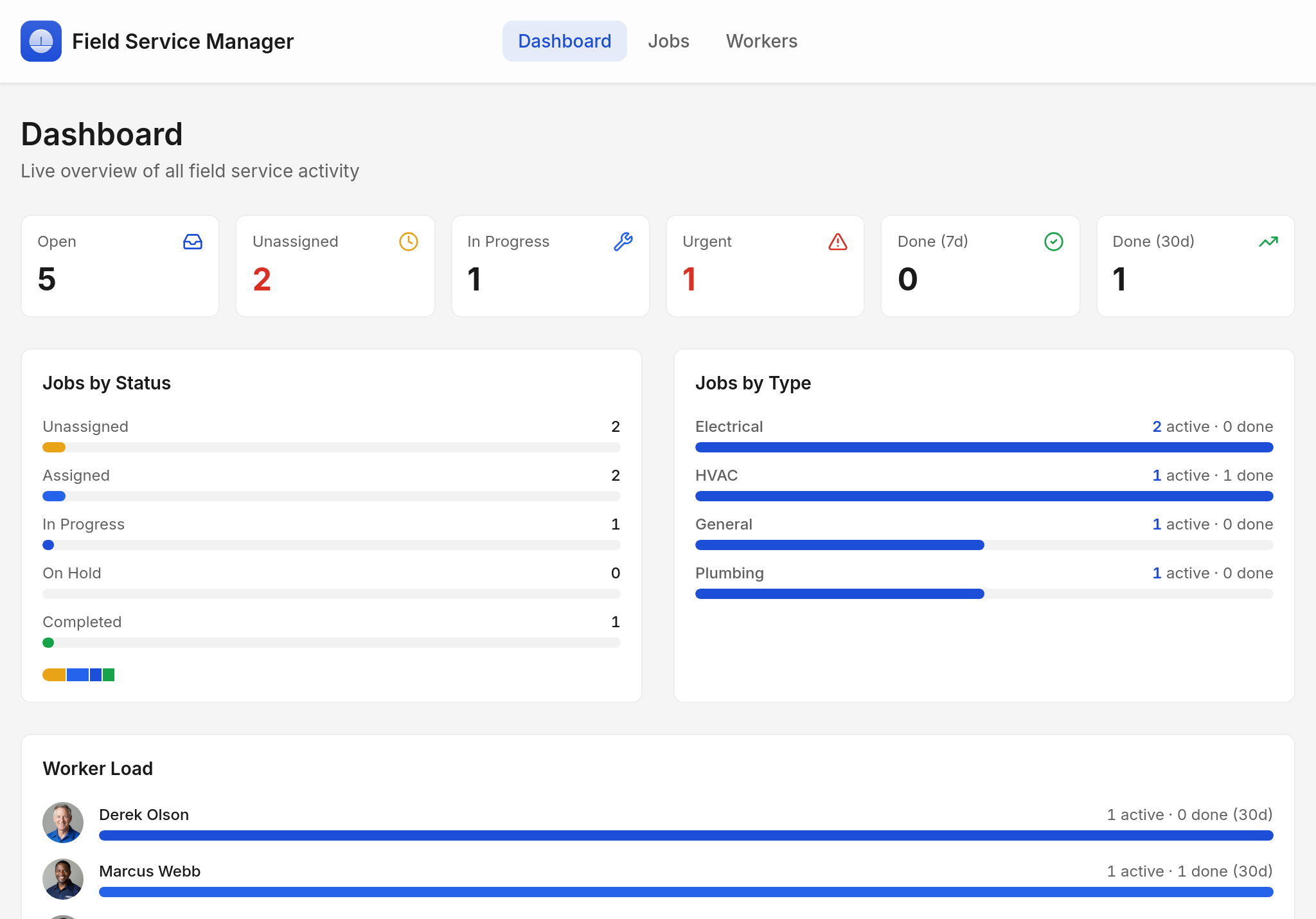Switch to the Jobs tab

click(669, 41)
